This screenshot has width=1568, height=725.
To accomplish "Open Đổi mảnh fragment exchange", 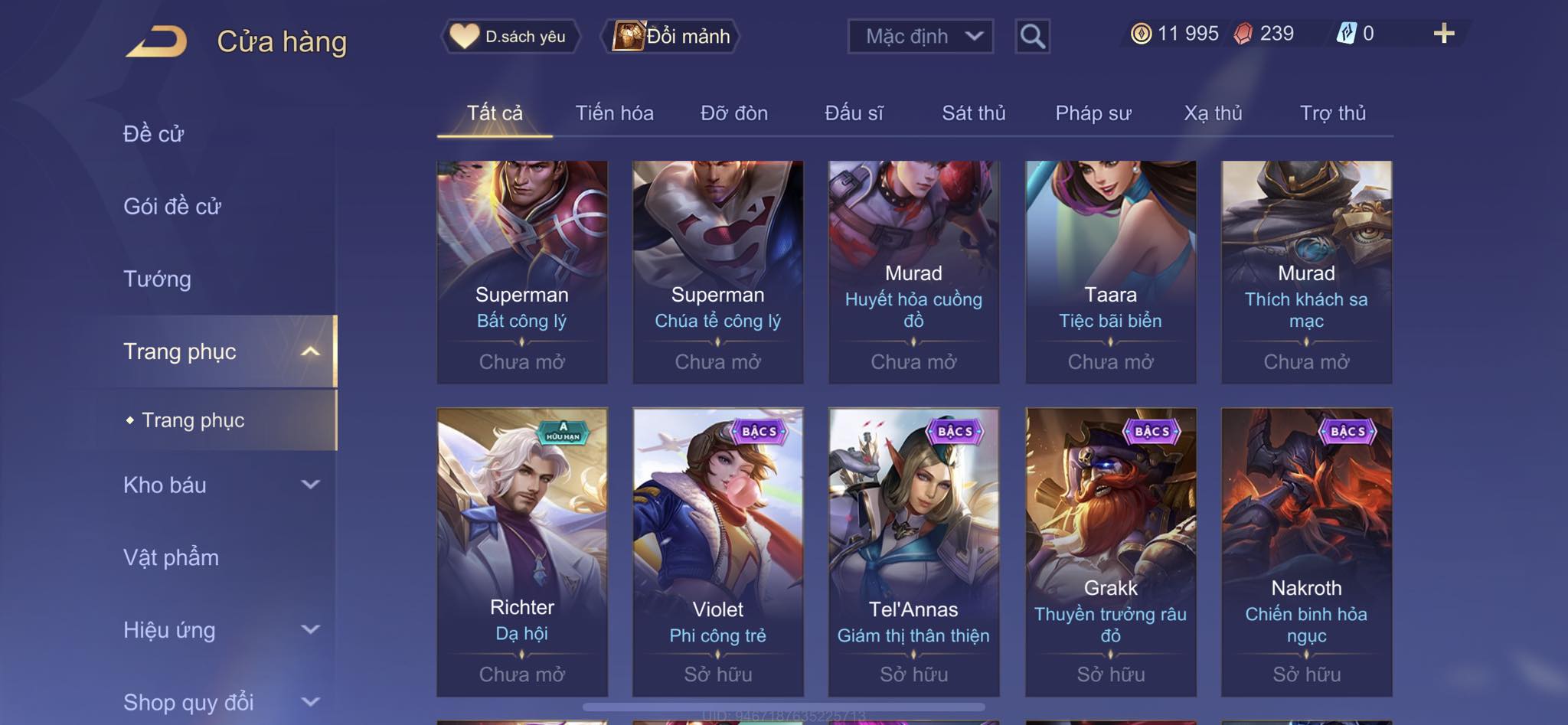I will [x=671, y=36].
